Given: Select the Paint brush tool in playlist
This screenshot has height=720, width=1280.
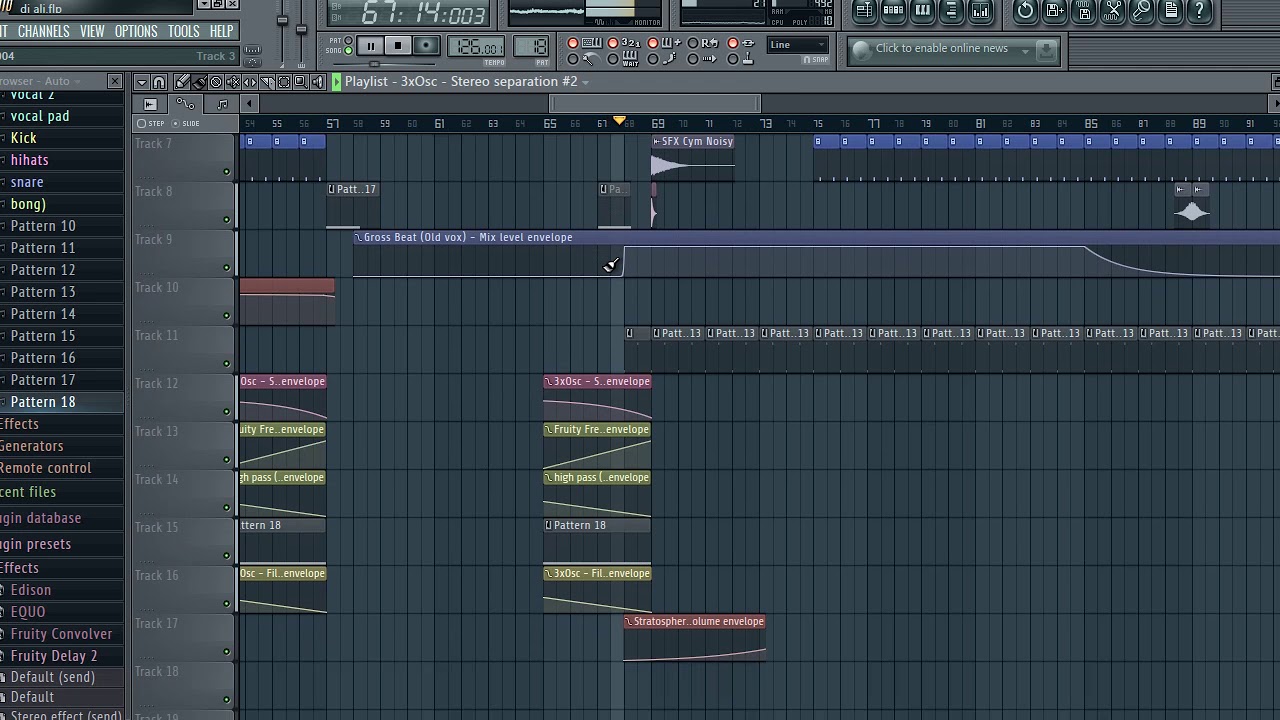Looking at the screenshot, I should [199, 82].
